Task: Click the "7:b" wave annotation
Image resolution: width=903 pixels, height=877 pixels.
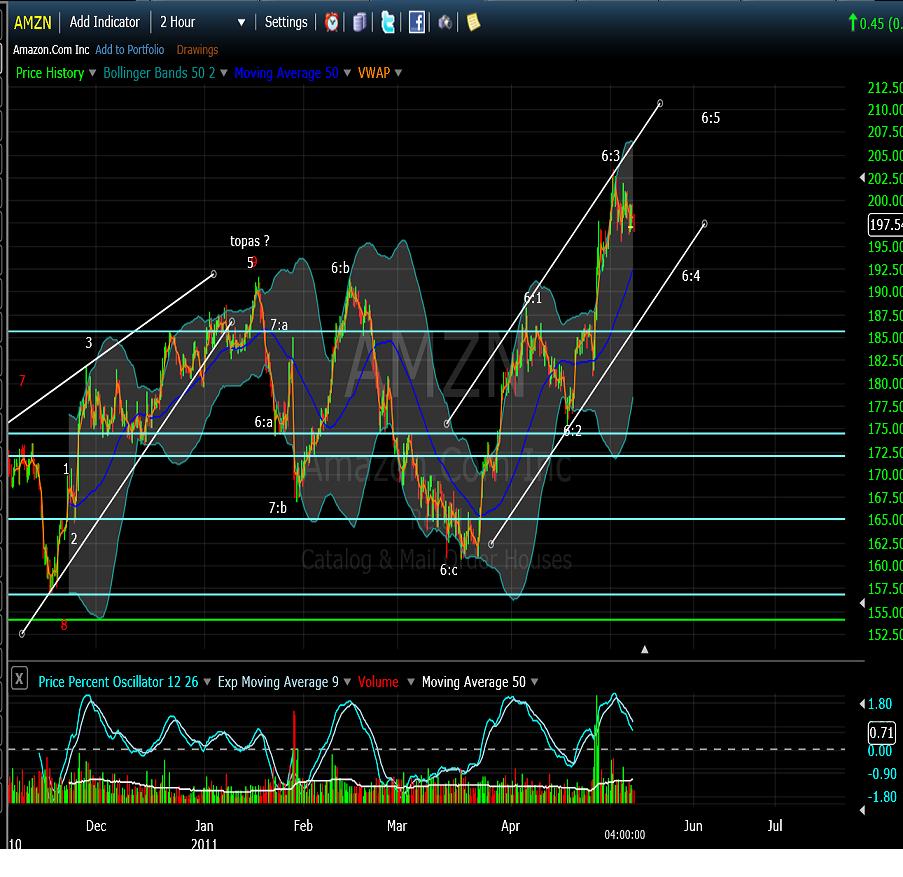Action: coord(278,507)
